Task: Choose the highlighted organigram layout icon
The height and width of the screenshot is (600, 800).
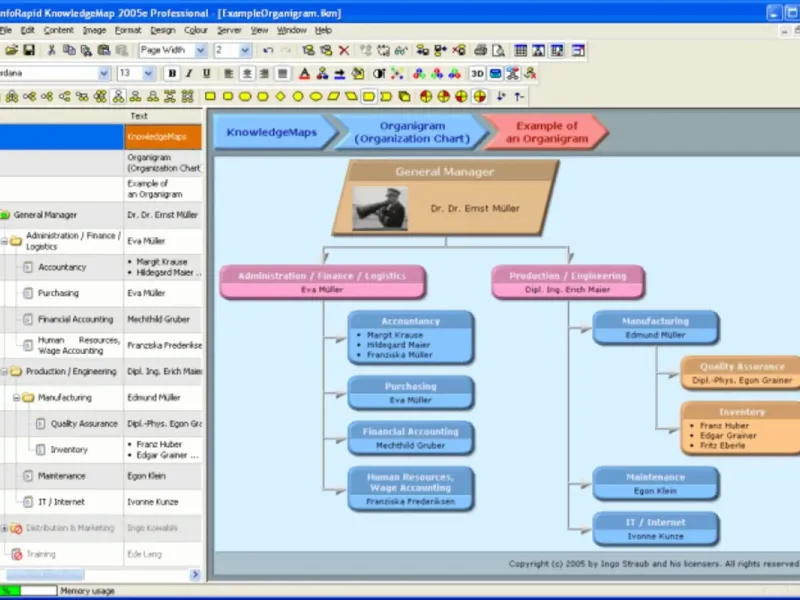Action: [x=118, y=96]
